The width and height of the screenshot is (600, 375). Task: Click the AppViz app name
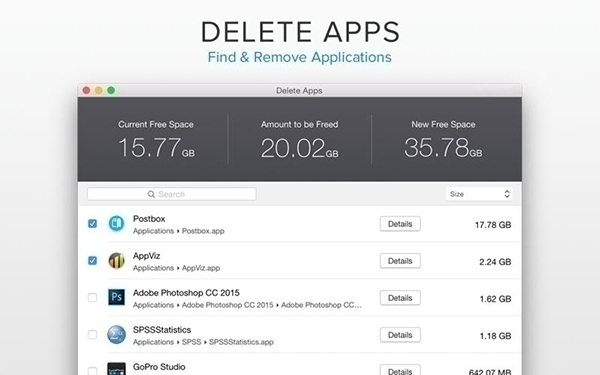146,256
